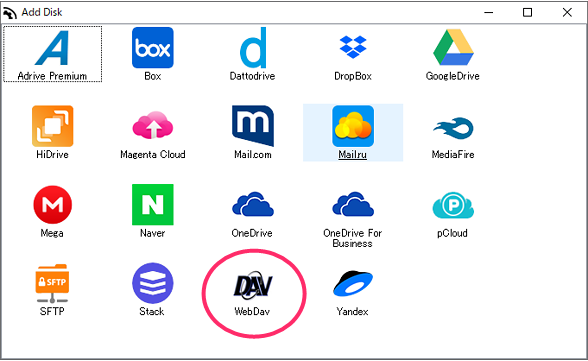Select the red Mega icon

click(52, 205)
